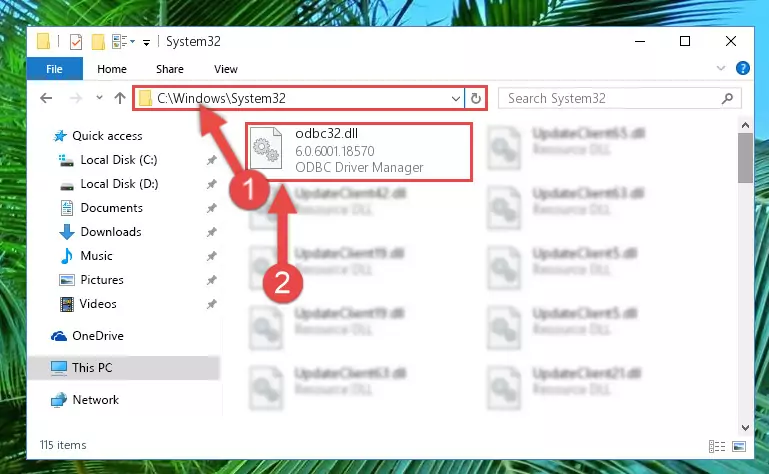Open the Share ribbon tab
769x474 pixels.
click(x=170, y=69)
